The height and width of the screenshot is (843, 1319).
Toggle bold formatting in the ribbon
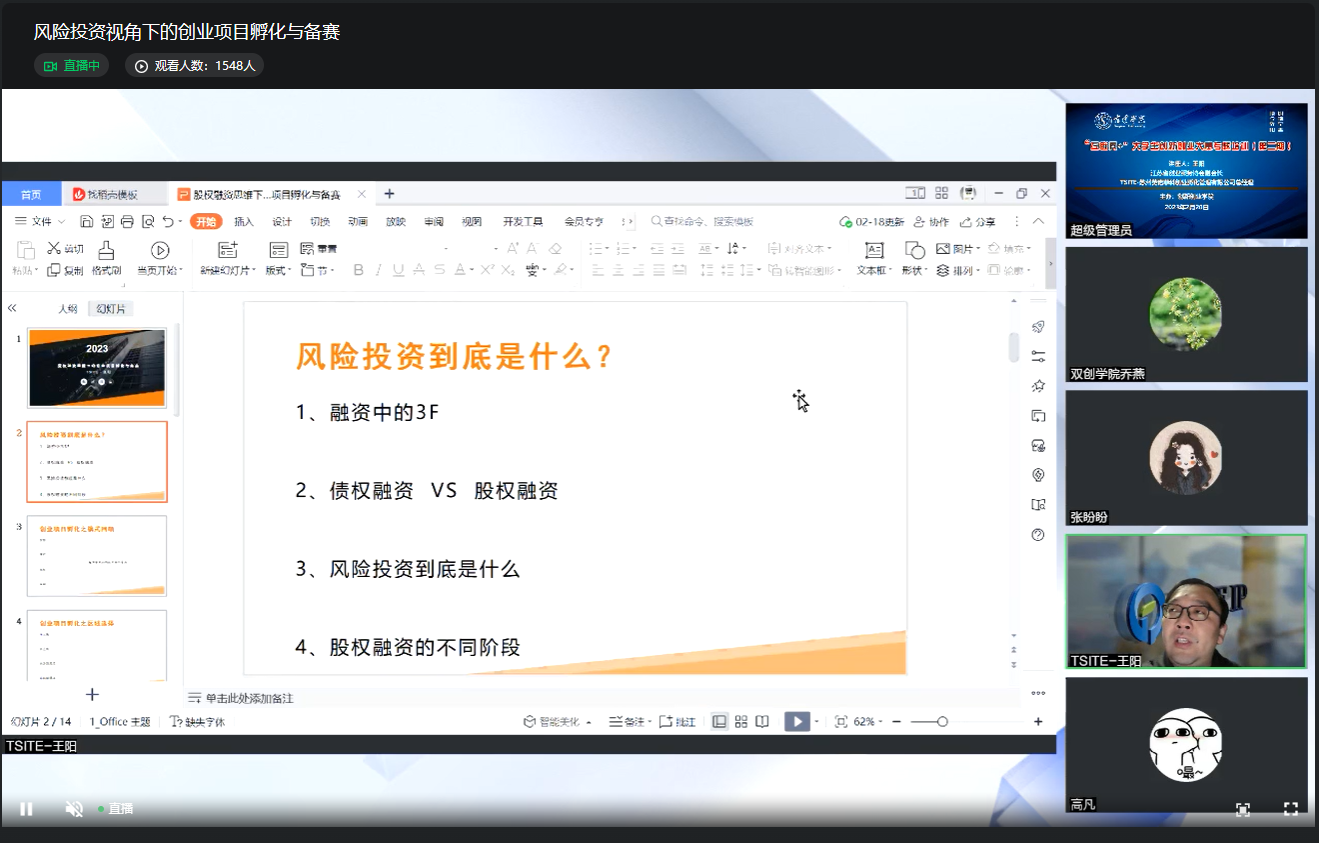click(357, 270)
